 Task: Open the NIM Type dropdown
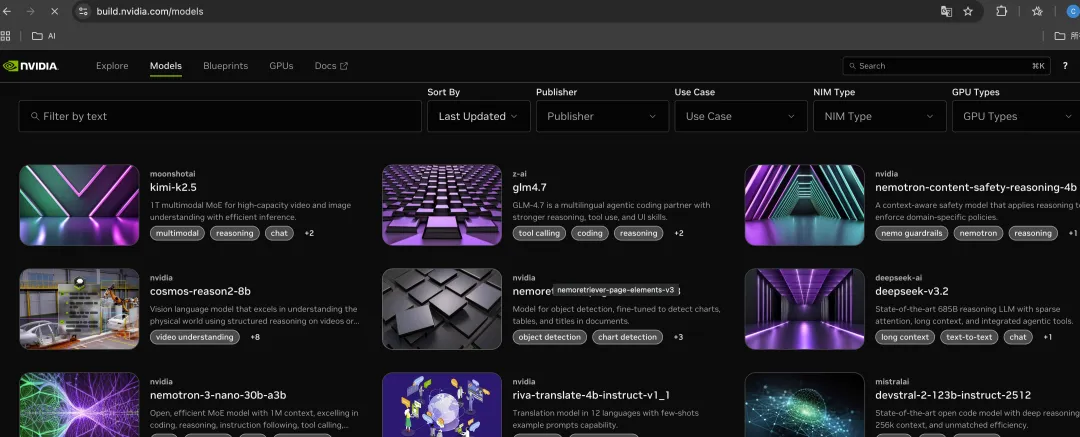(x=880, y=116)
